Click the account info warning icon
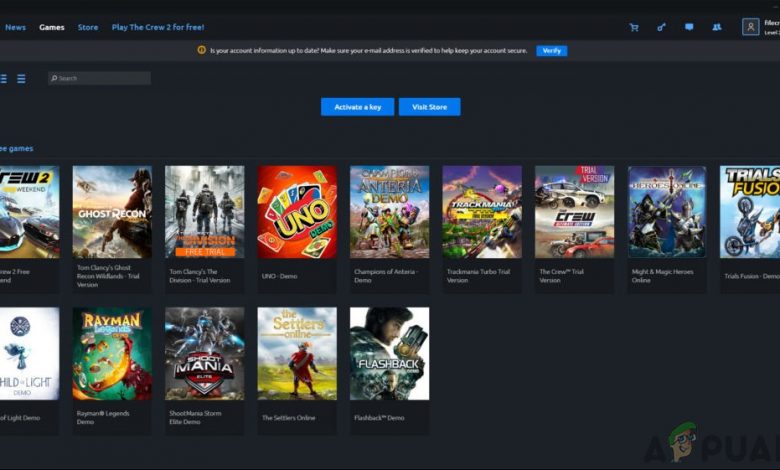The height and width of the screenshot is (470, 780). tap(201, 50)
